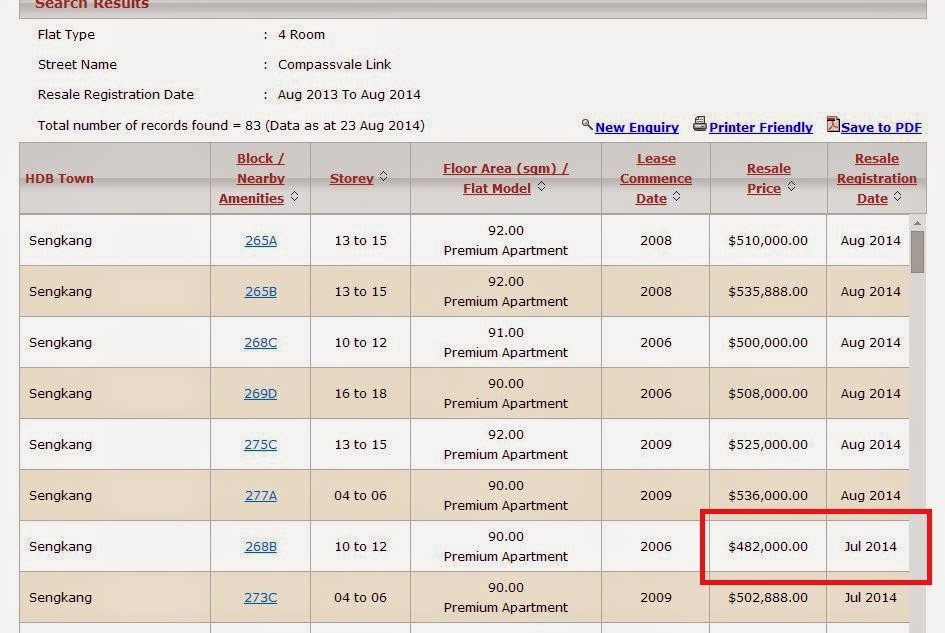Screen dimensions: 945x633
Task: Click the 16 to 18 storey cell
Action: point(360,394)
